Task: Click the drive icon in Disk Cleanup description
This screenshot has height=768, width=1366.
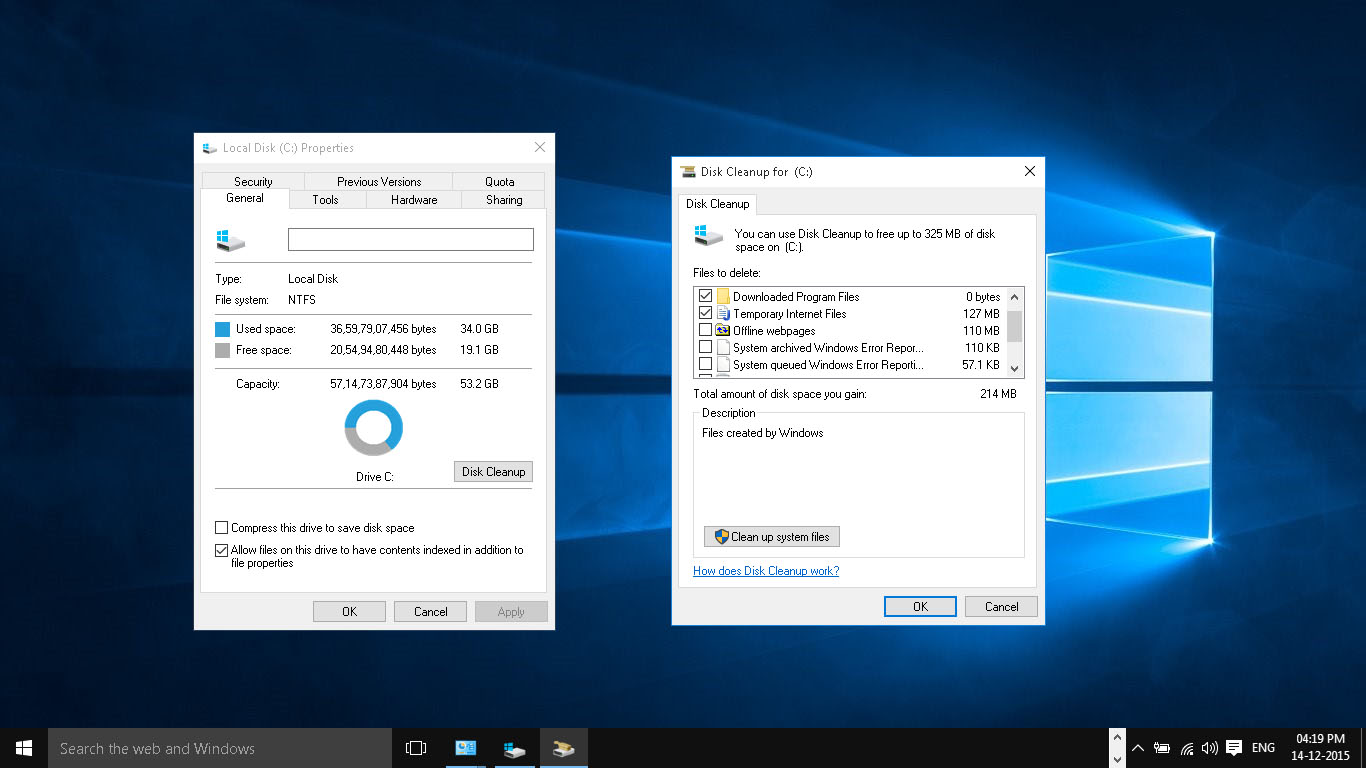Action: coord(708,236)
